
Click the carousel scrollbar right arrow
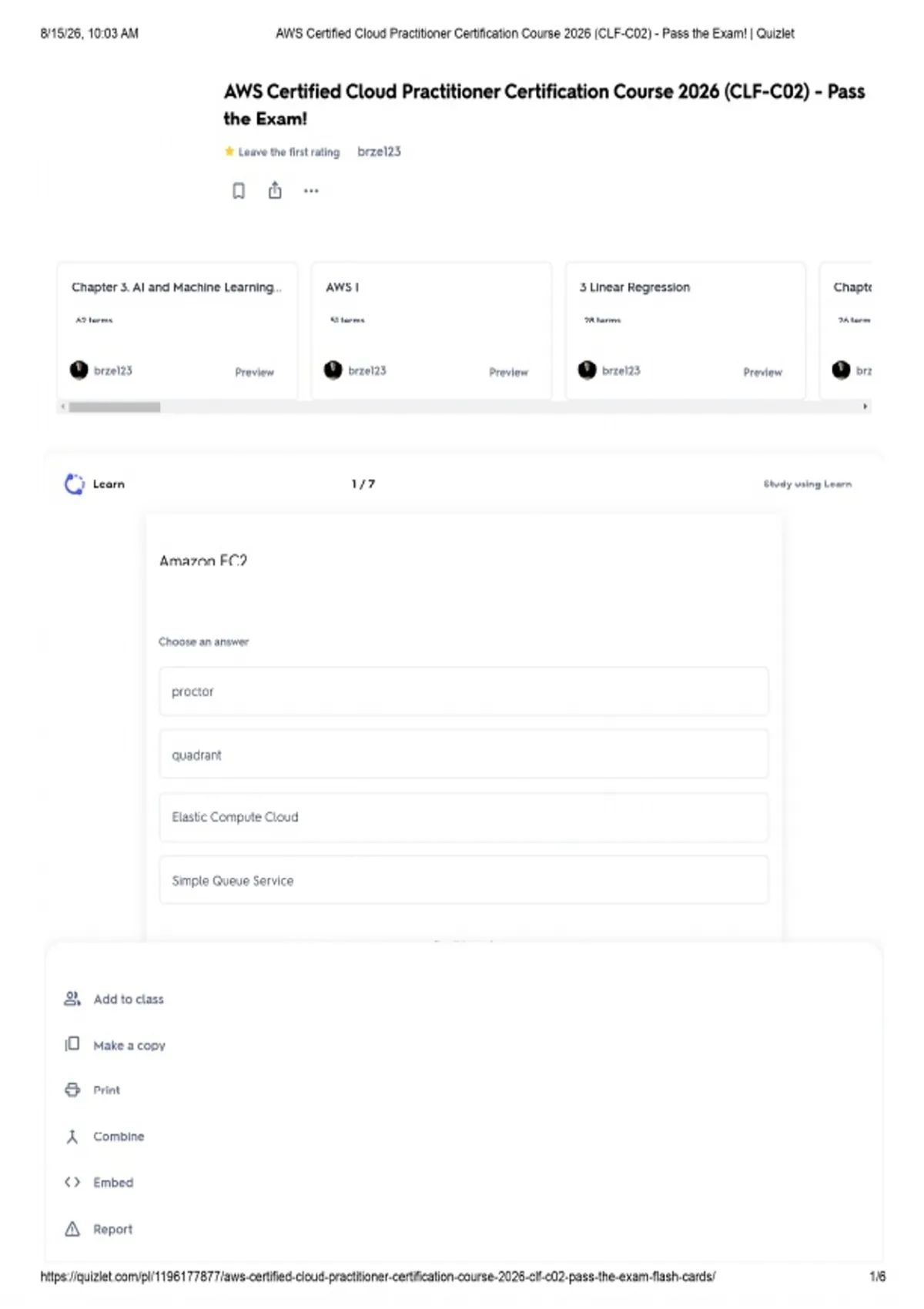[865, 407]
